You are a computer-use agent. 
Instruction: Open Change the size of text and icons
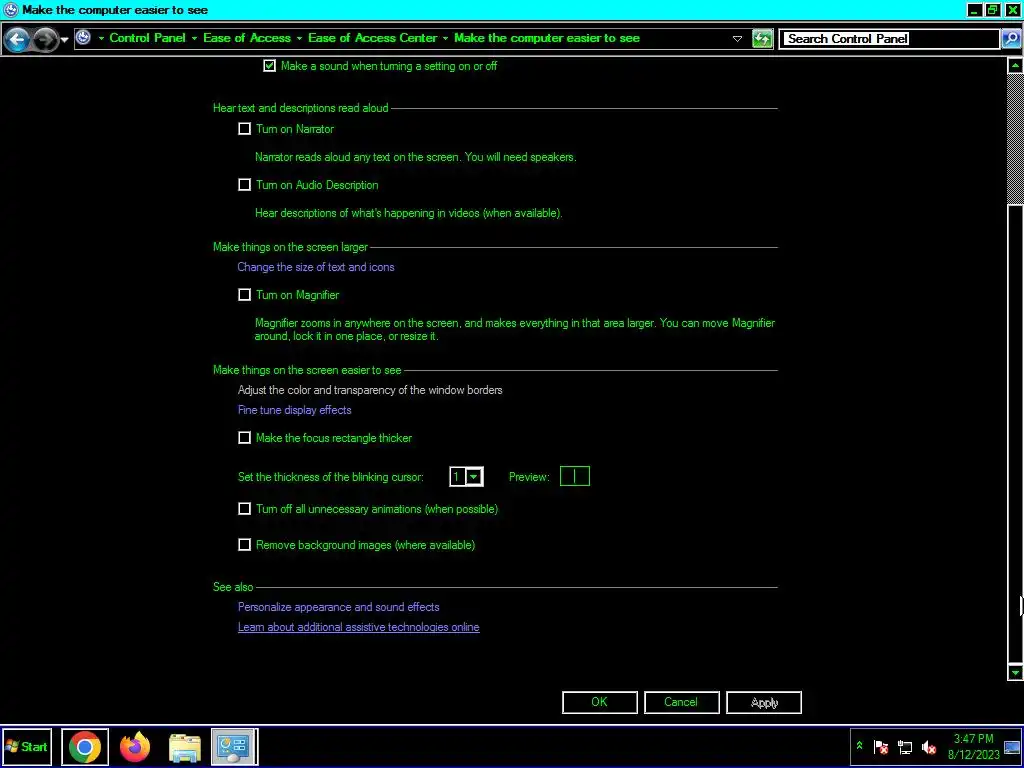pyautogui.click(x=316, y=266)
